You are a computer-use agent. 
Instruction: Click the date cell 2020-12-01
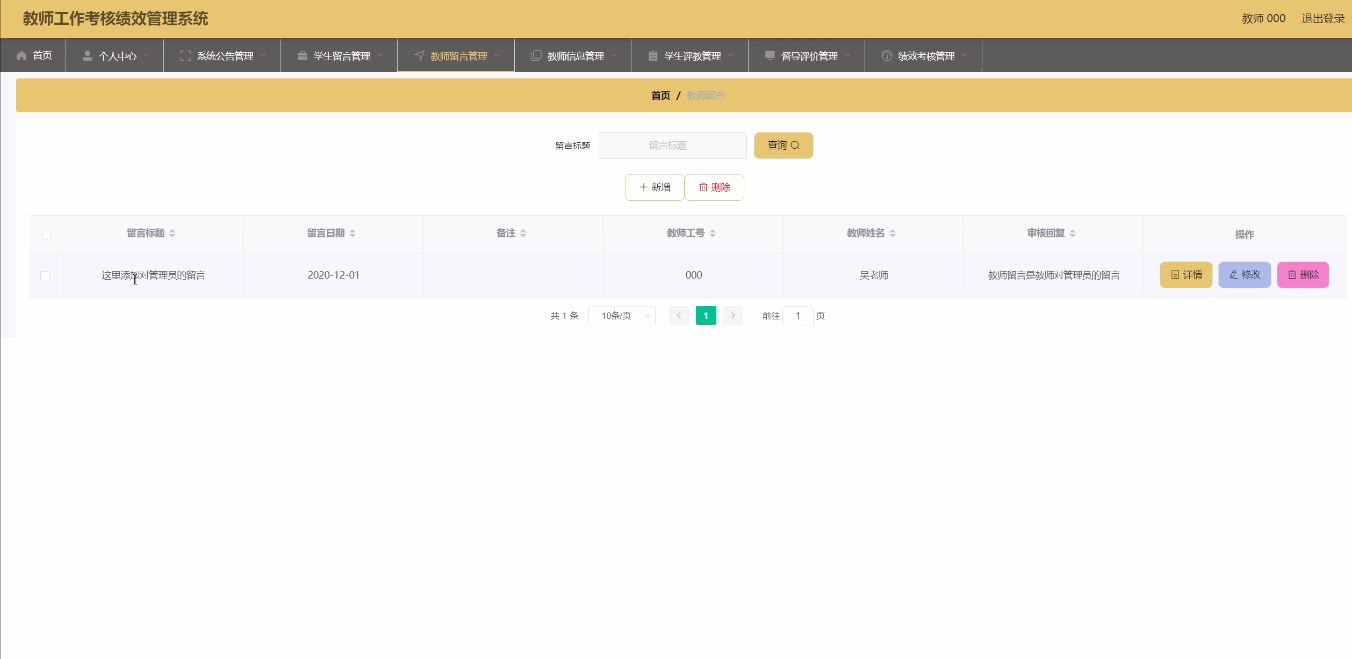(333, 275)
